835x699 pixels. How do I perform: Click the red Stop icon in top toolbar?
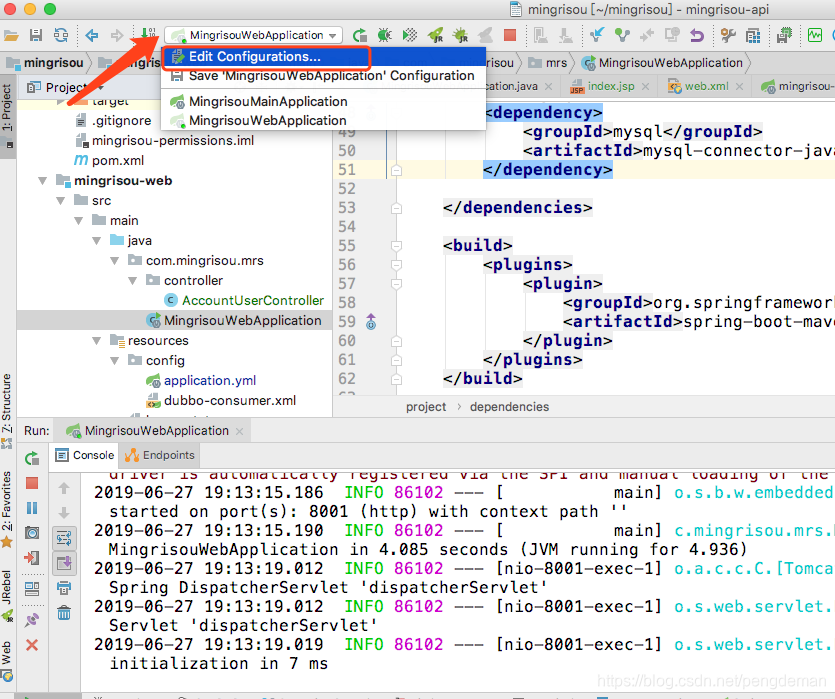coord(510,36)
